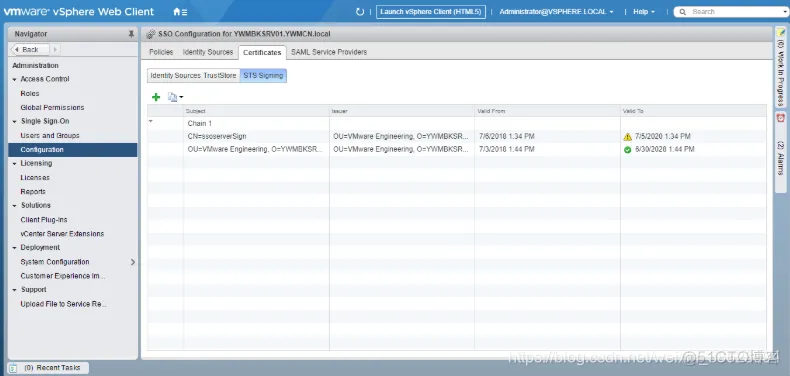Open Customer Experience Im... item
790x376 pixels.
(63, 276)
